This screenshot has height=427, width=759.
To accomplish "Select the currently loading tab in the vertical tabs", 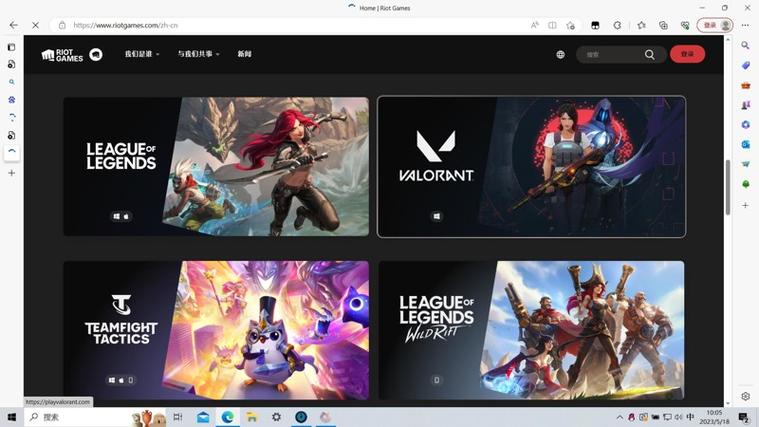I will [x=12, y=152].
